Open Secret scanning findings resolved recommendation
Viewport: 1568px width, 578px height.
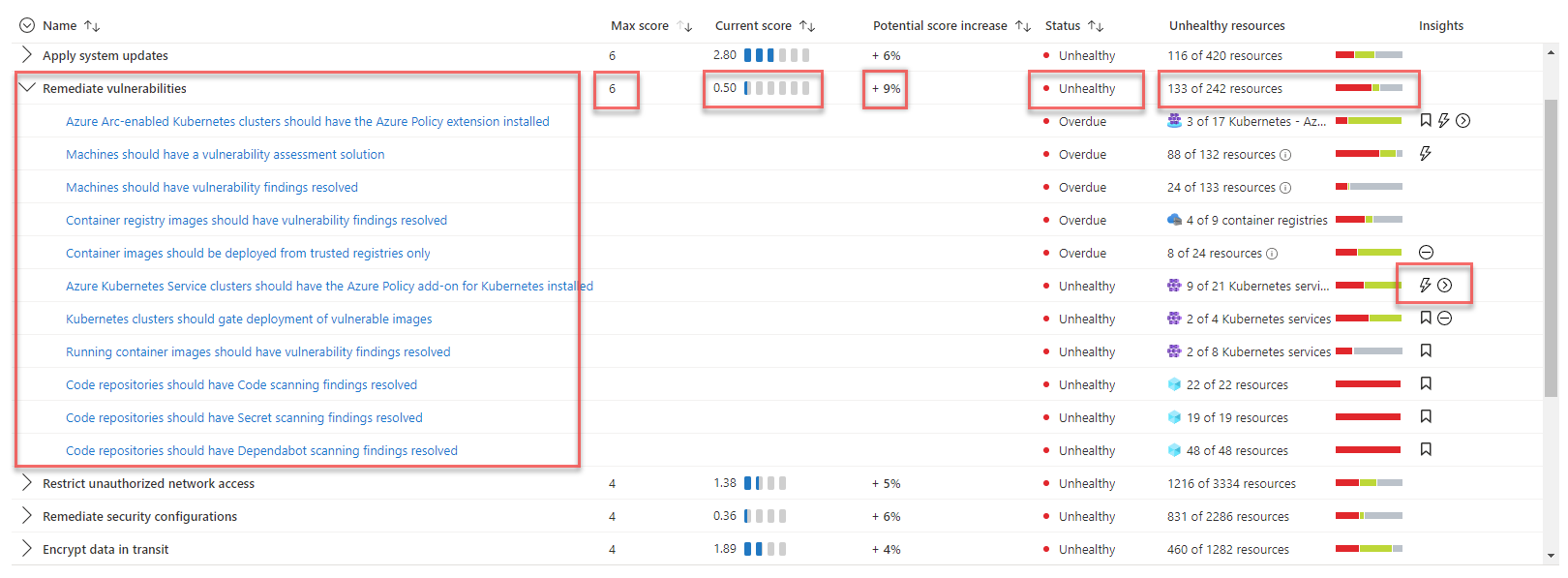pos(244,417)
